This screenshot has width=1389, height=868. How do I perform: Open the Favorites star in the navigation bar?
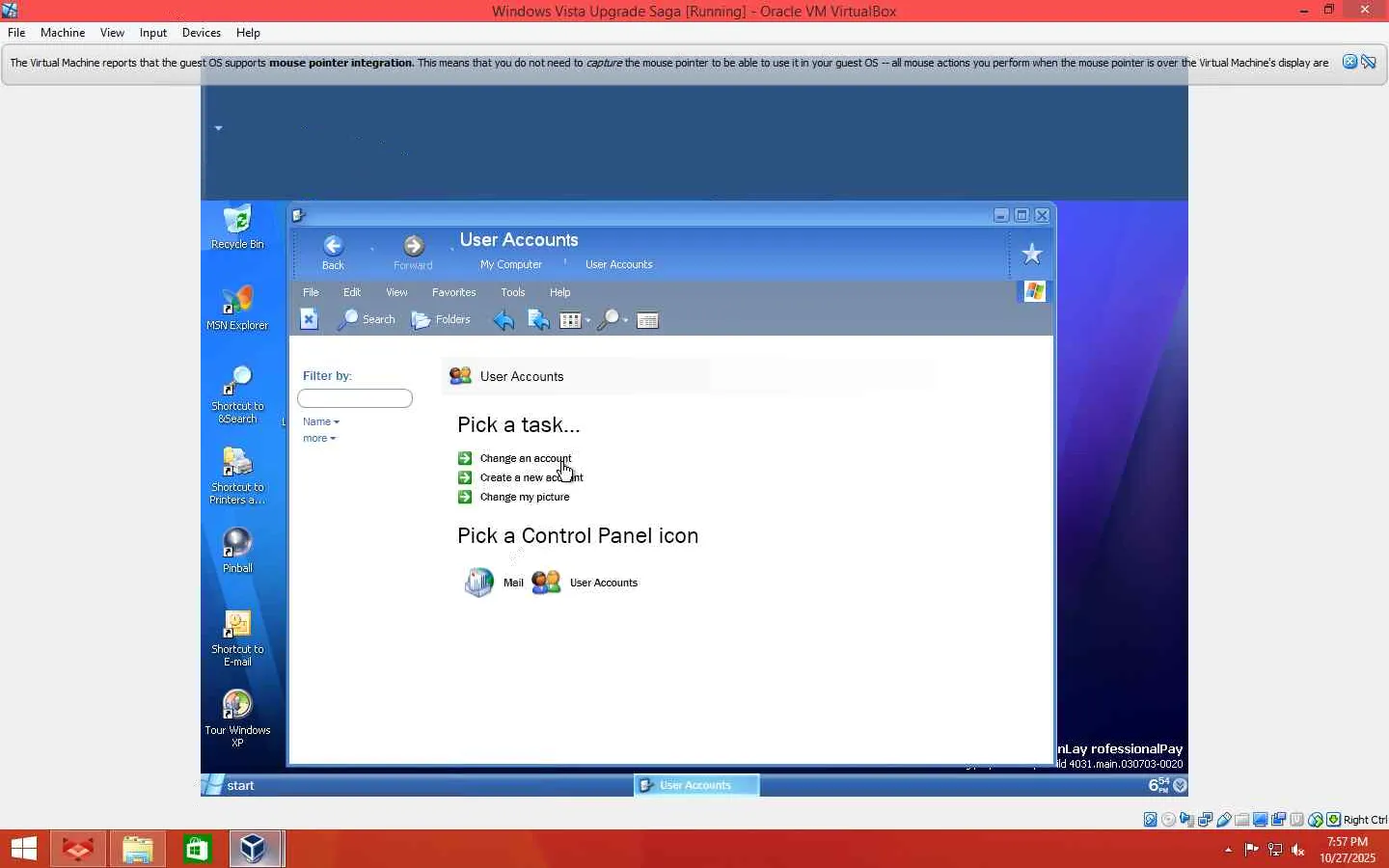tap(1032, 254)
